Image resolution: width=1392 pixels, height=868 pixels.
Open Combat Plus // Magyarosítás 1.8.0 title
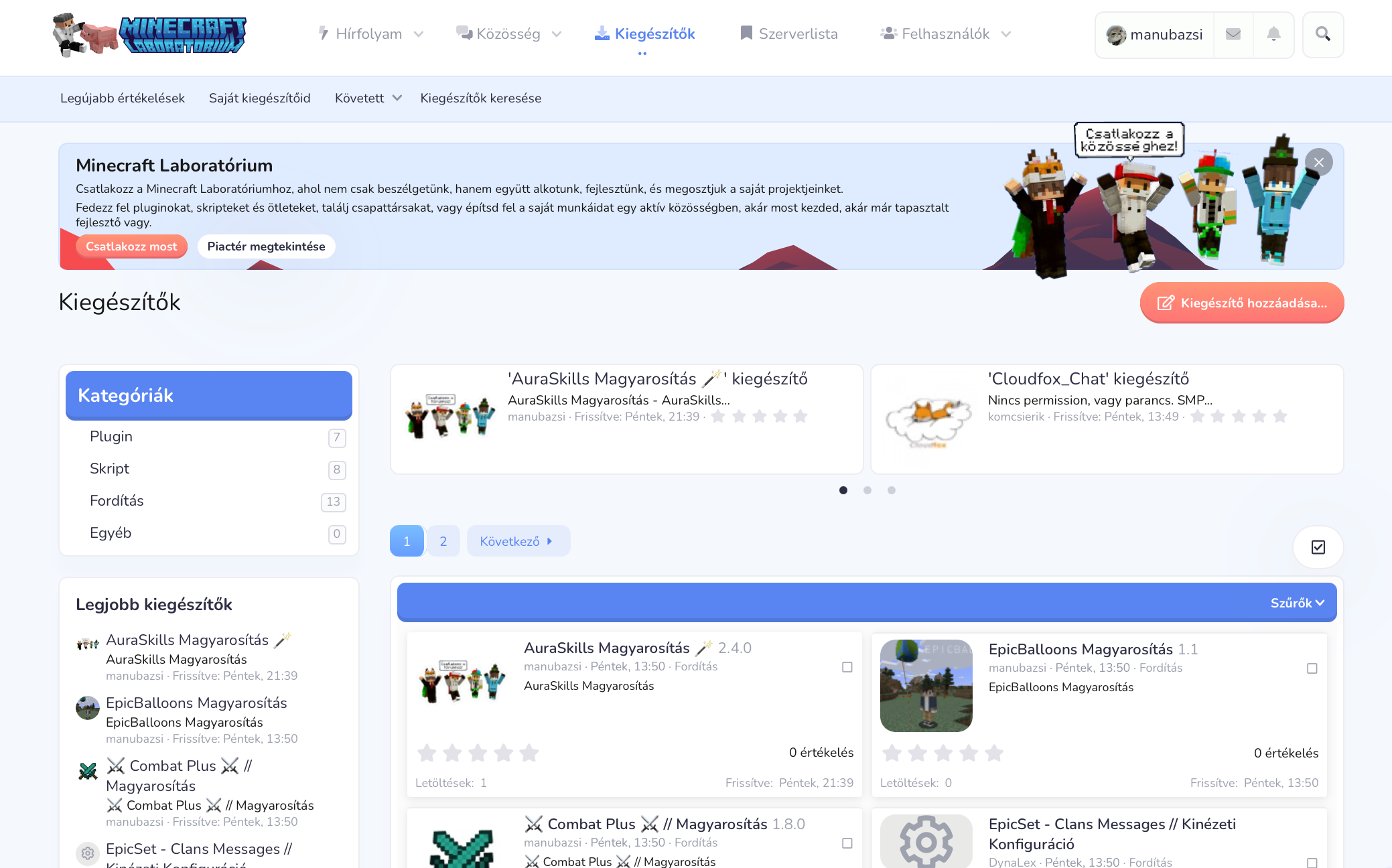(x=665, y=824)
